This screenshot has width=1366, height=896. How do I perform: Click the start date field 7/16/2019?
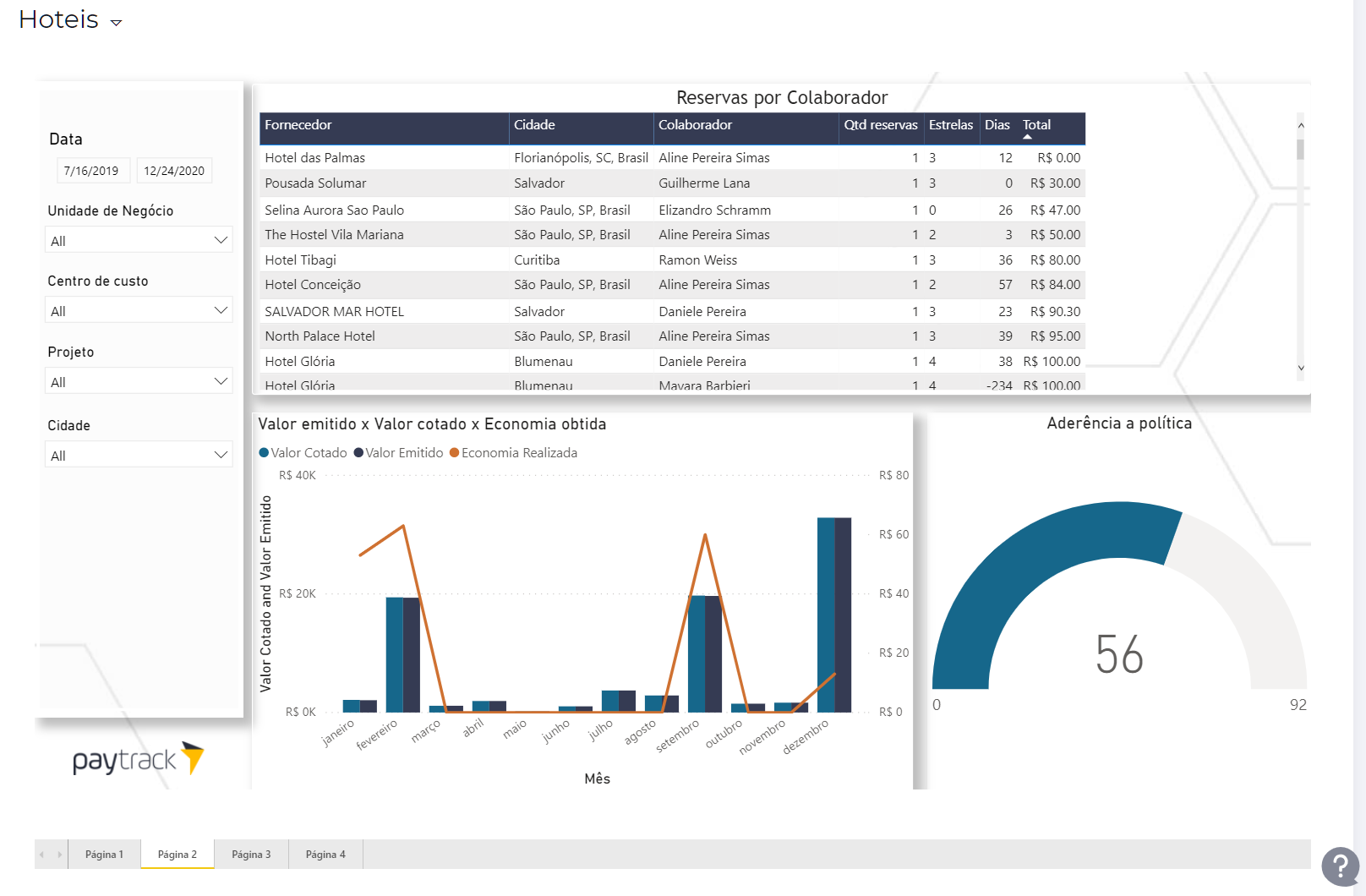[x=92, y=171]
